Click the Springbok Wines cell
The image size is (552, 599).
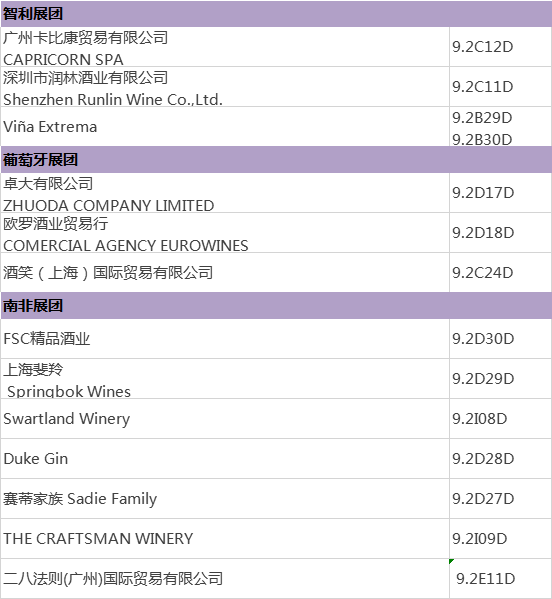pyautogui.click(x=225, y=379)
